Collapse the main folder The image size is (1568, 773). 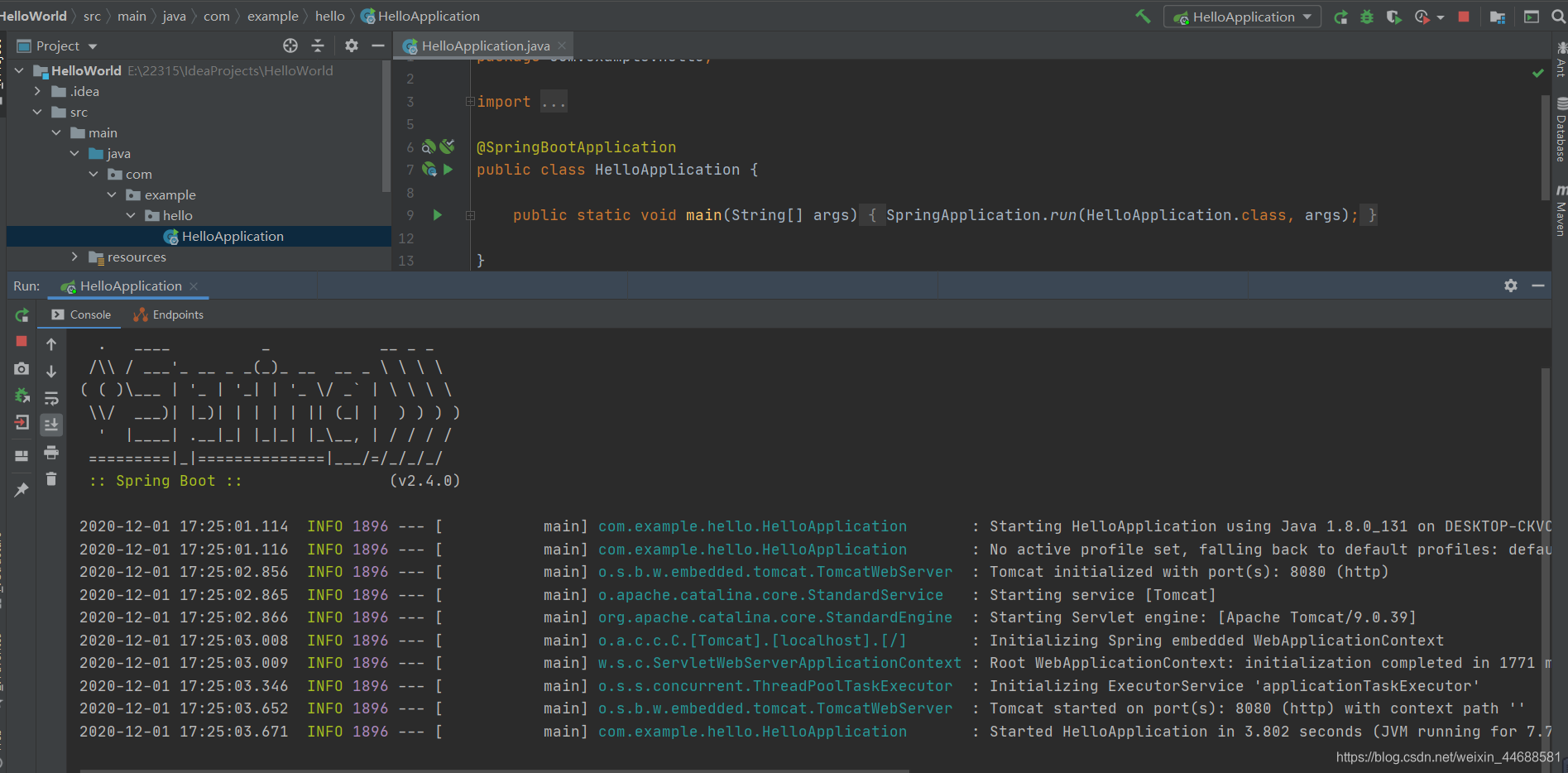pyautogui.click(x=56, y=132)
